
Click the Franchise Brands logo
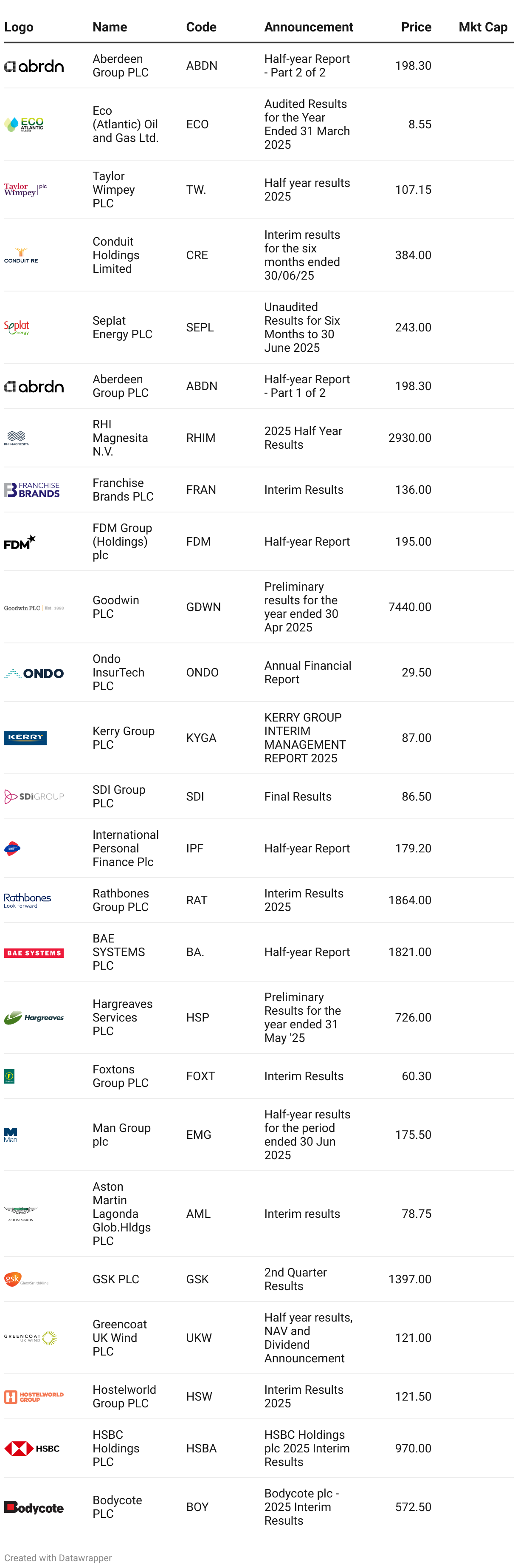pos(32,490)
